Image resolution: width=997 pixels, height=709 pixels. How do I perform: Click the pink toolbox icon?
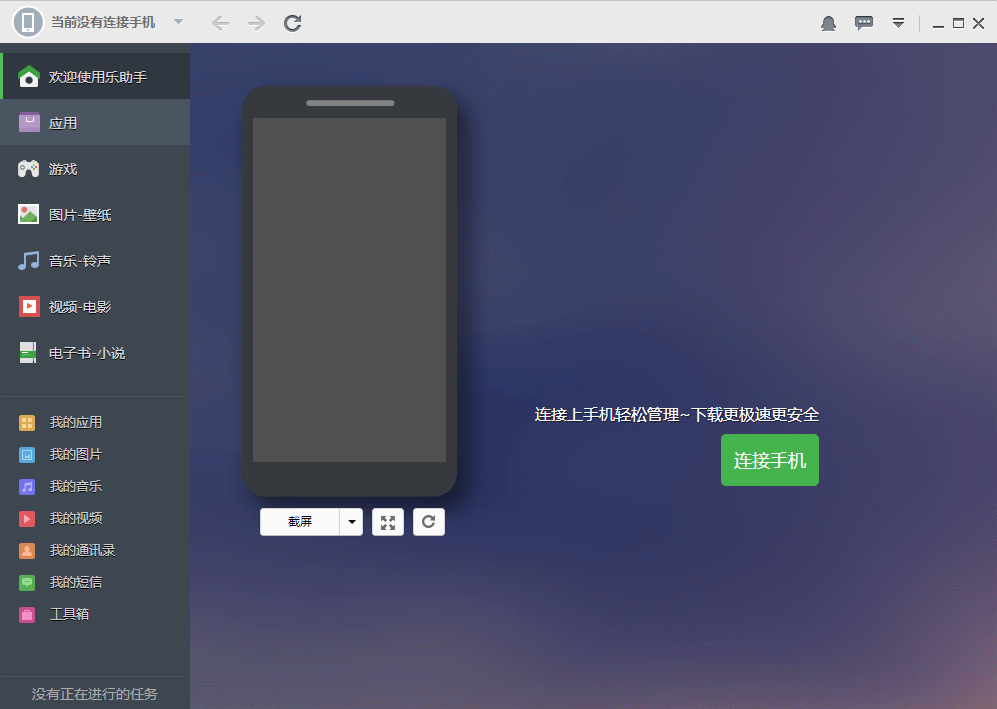[27, 615]
